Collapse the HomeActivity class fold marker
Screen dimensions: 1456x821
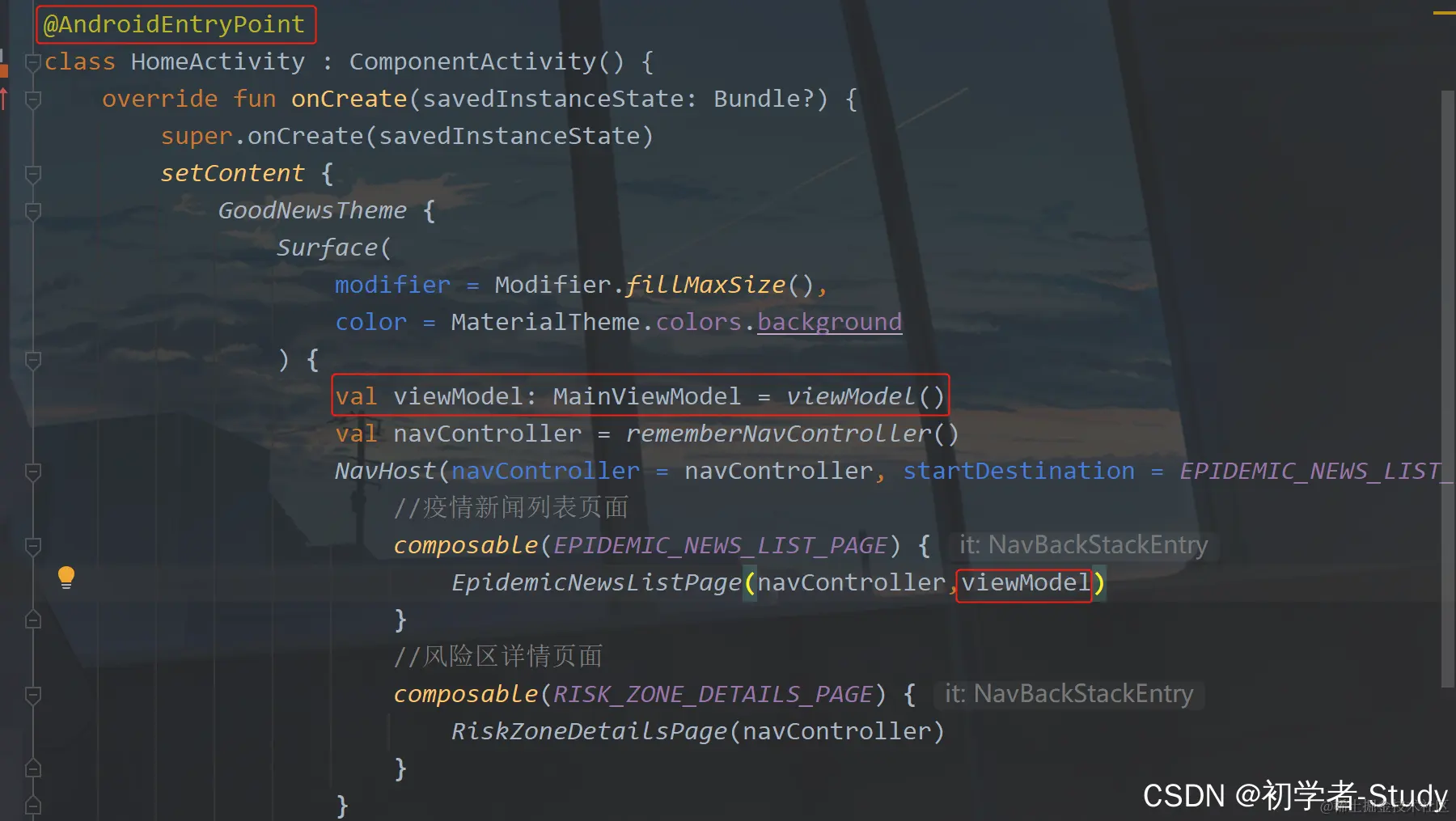tap(33, 62)
